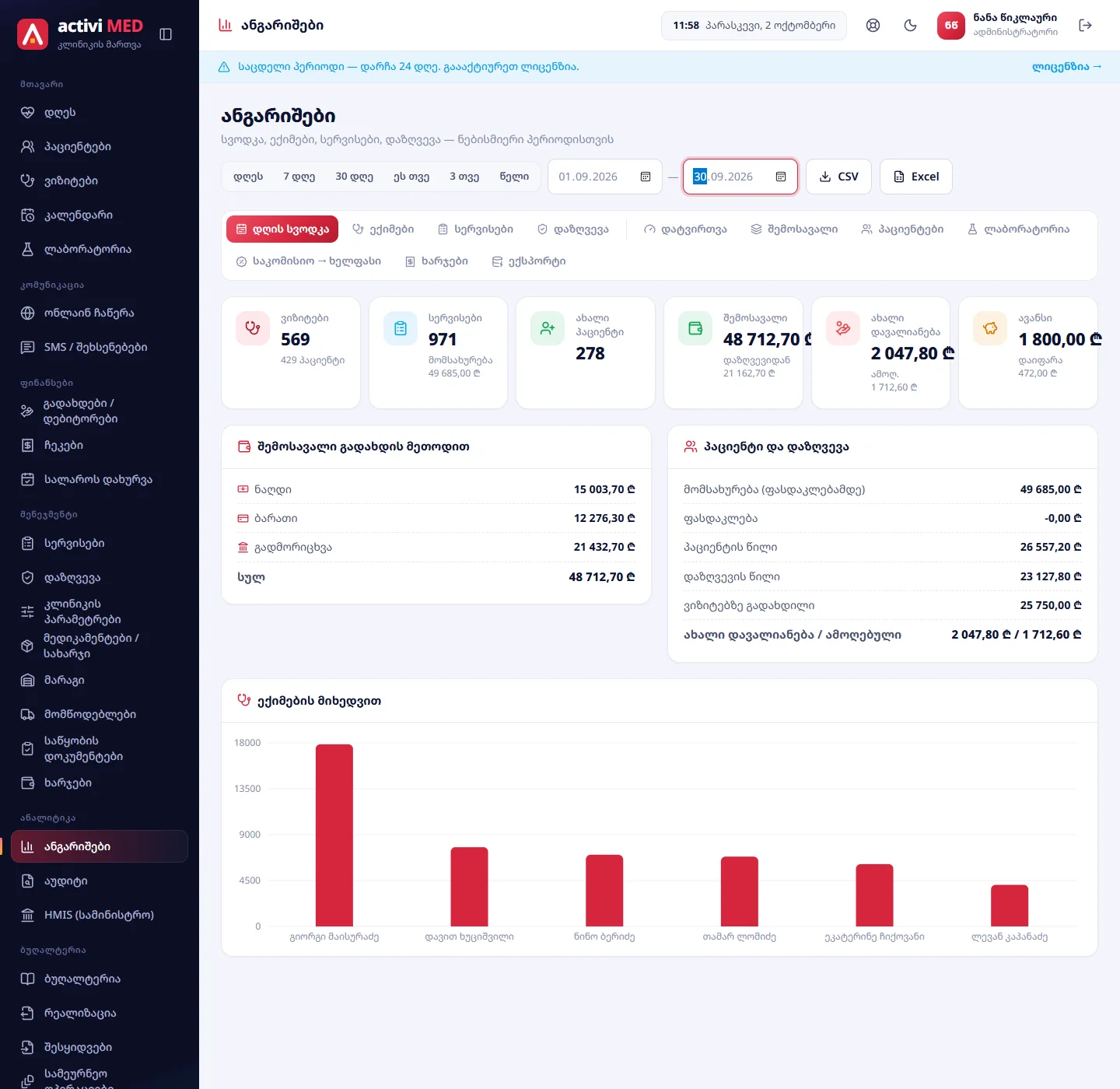1120x1089 pixels.
Task: Open the ექსპორტი report tab
Action: 528,261
